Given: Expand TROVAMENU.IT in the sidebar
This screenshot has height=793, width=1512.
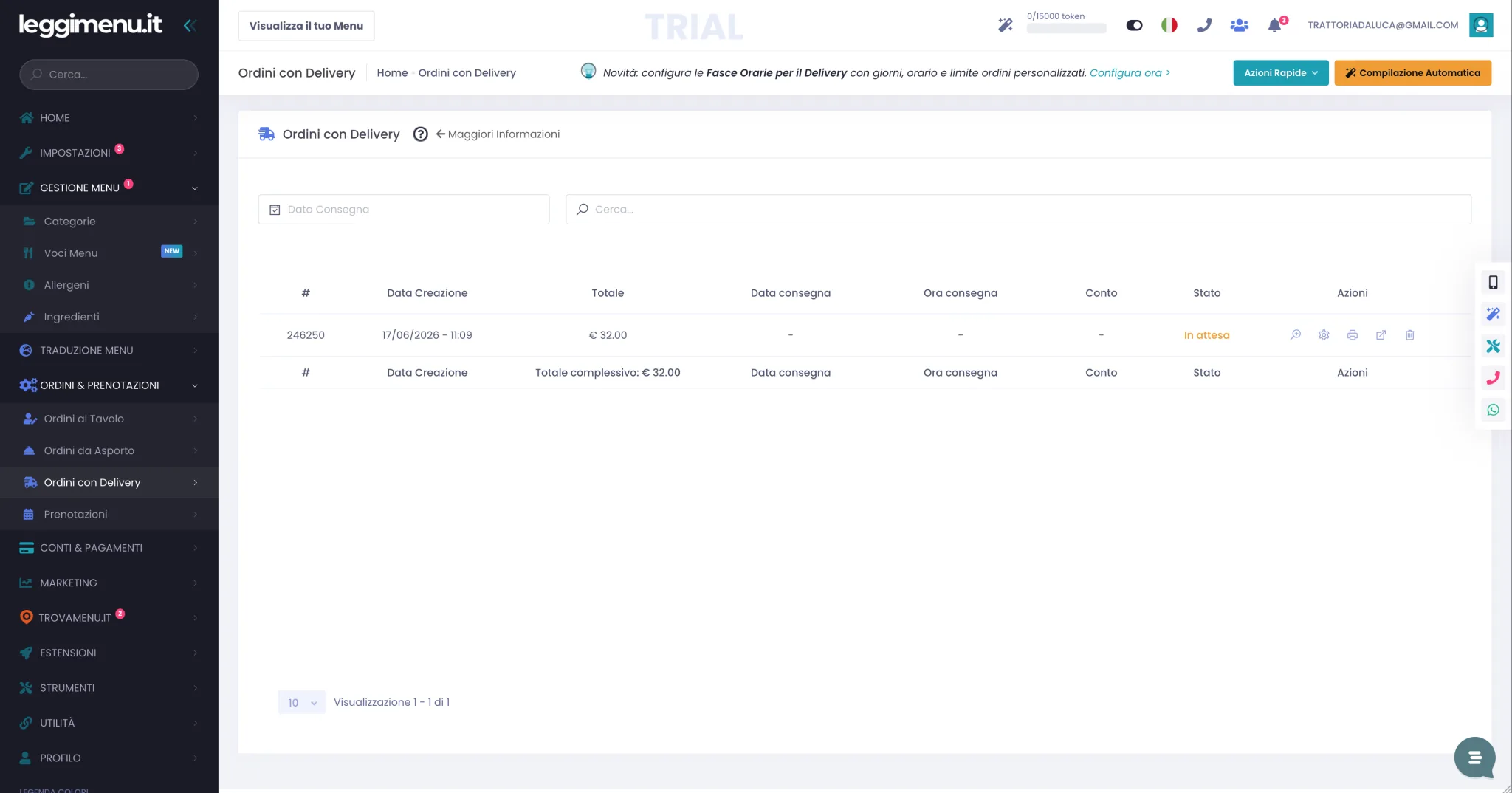Looking at the screenshot, I should coord(109,618).
